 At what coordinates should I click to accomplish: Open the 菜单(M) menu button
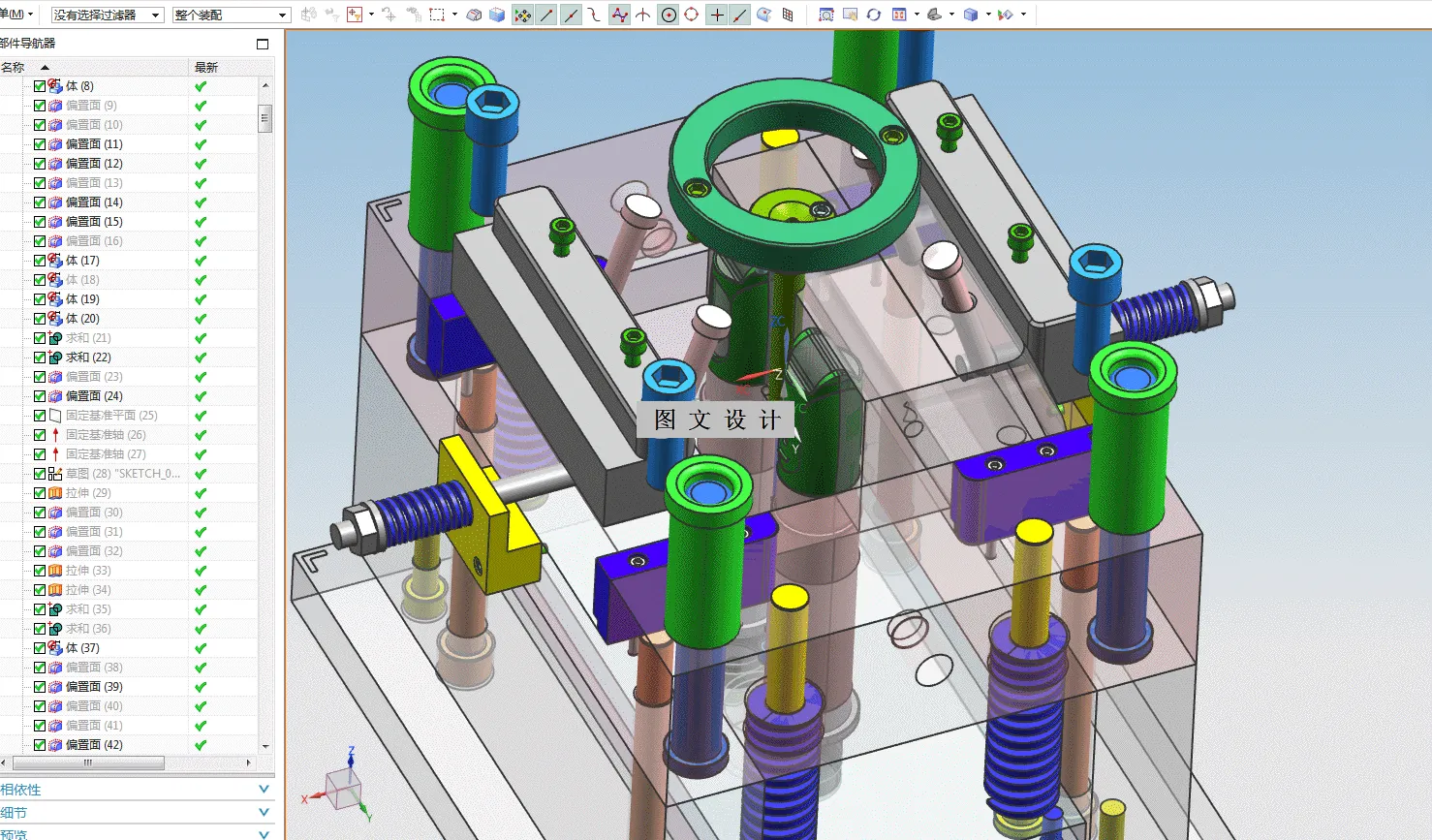pyautogui.click(x=16, y=15)
